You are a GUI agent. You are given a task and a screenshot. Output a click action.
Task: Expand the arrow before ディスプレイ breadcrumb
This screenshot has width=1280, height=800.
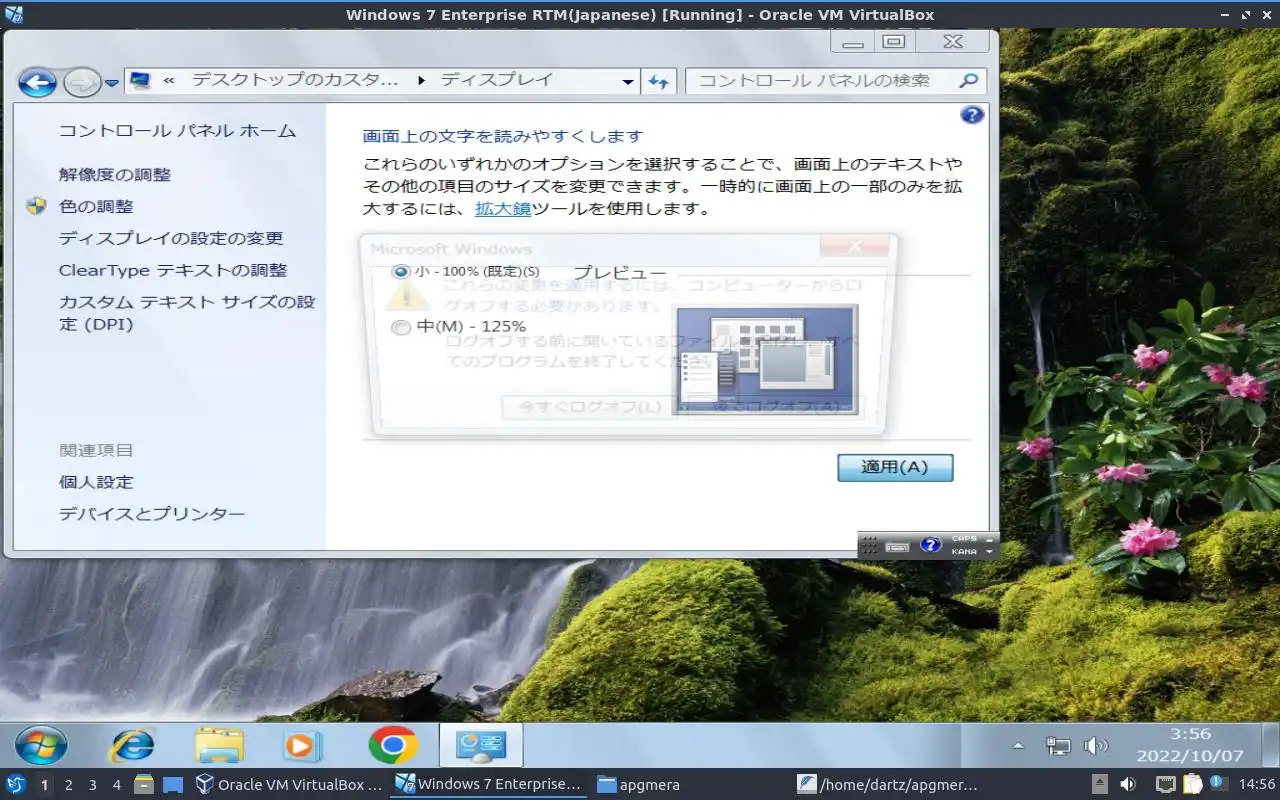point(421,81)
